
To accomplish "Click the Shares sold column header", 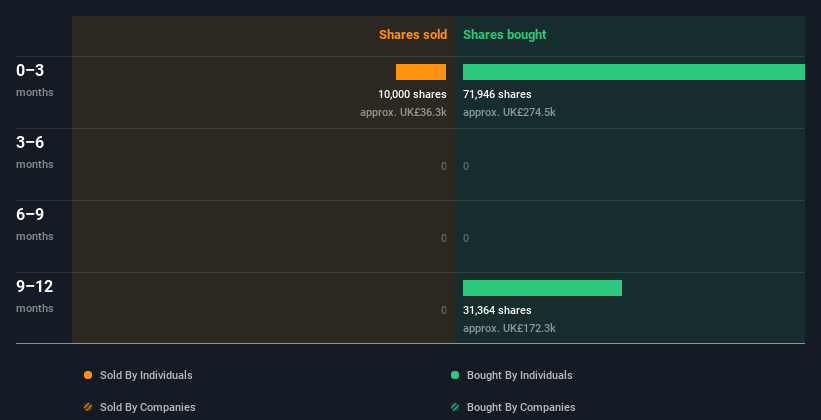I will 413,35.
